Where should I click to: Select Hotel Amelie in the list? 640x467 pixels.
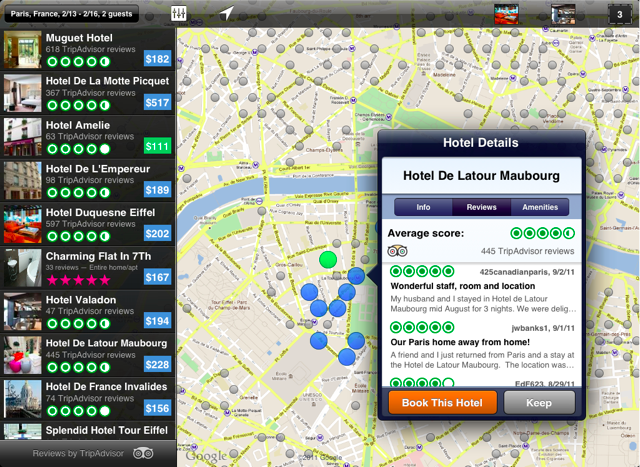click(x=88, y=137)
